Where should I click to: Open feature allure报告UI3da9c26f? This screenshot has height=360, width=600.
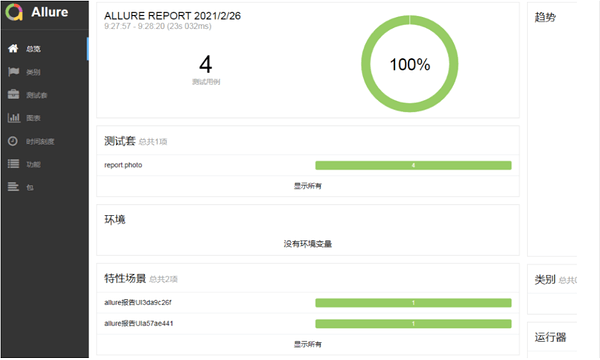tap(138, 303)
